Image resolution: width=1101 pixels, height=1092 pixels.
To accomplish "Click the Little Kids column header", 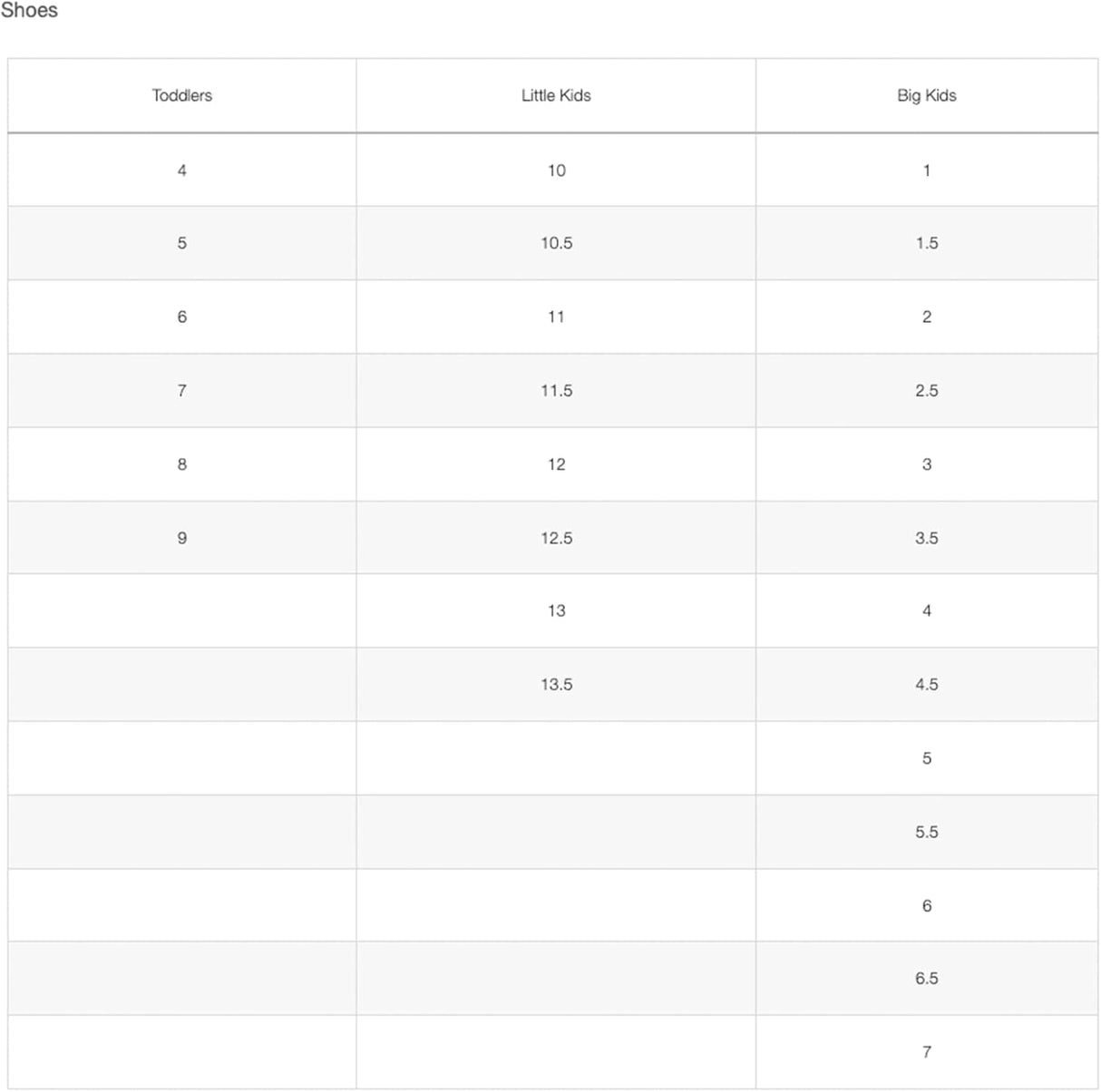I will [x=556, y=95].
